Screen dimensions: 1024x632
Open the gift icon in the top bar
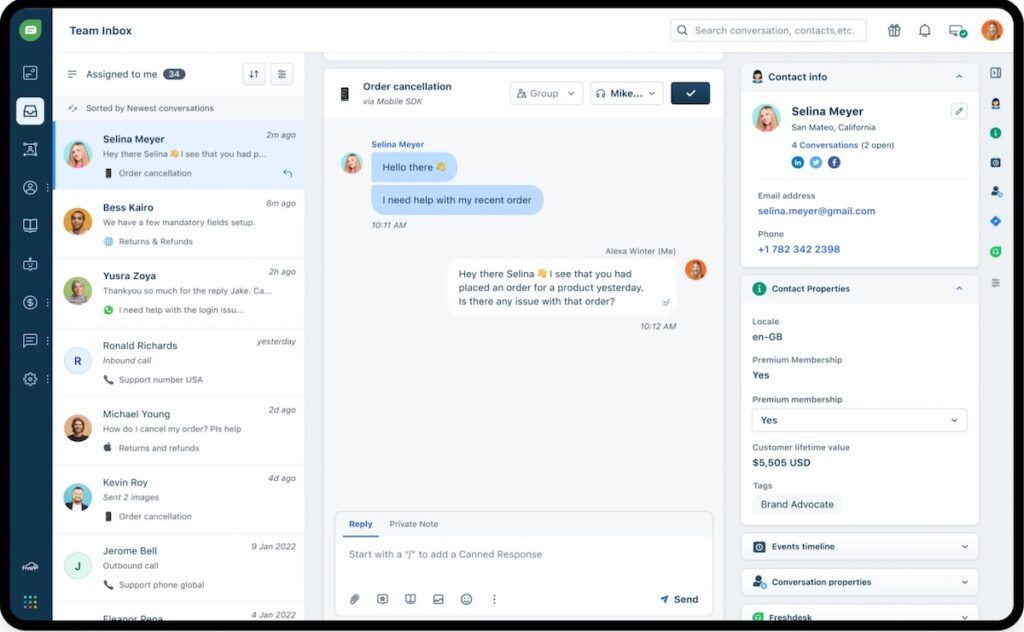[x=893, y=30]
